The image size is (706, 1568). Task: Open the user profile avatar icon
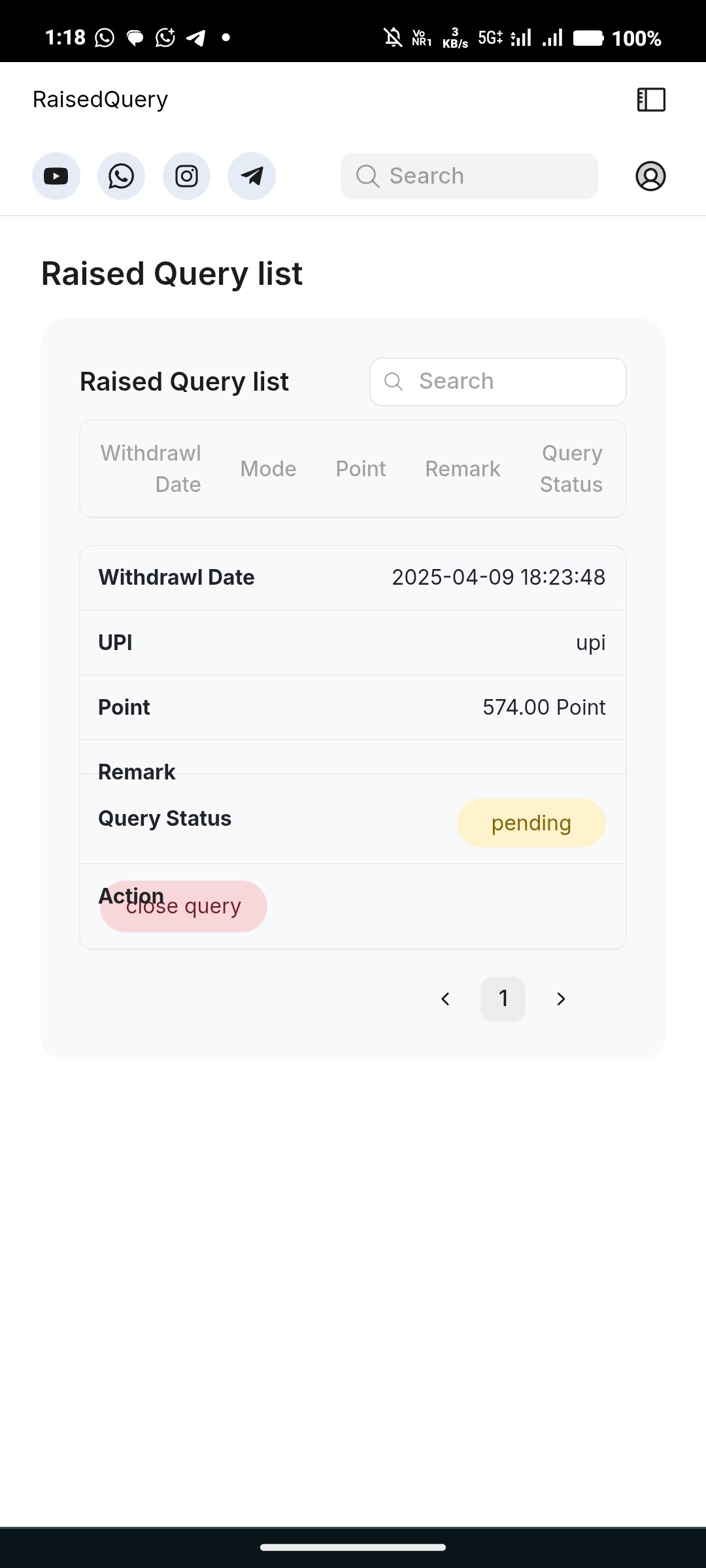point(650,176)
